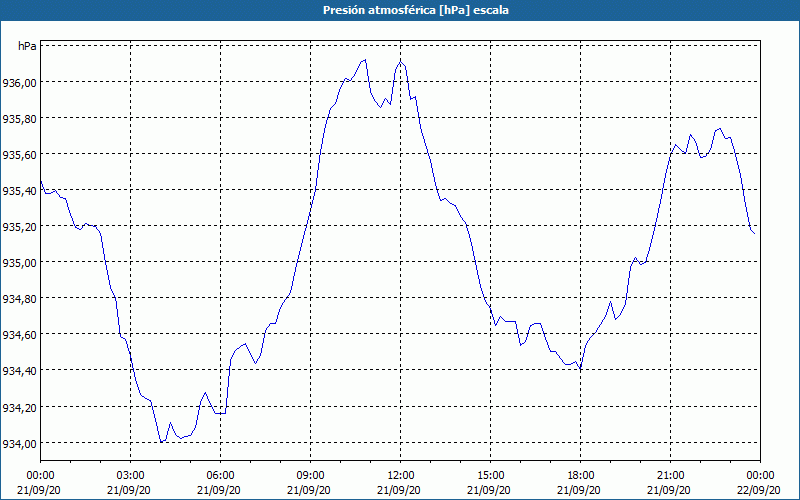This screenshot has height=500, width=800.
Task: Click the 934,00 y-axis label
Action: point(19,443)
